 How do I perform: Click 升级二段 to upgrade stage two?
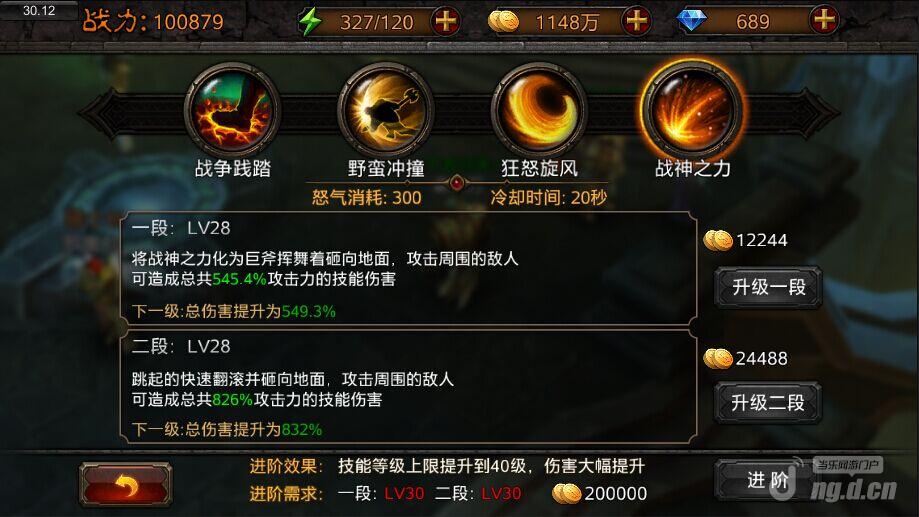(x=768, y=403)
